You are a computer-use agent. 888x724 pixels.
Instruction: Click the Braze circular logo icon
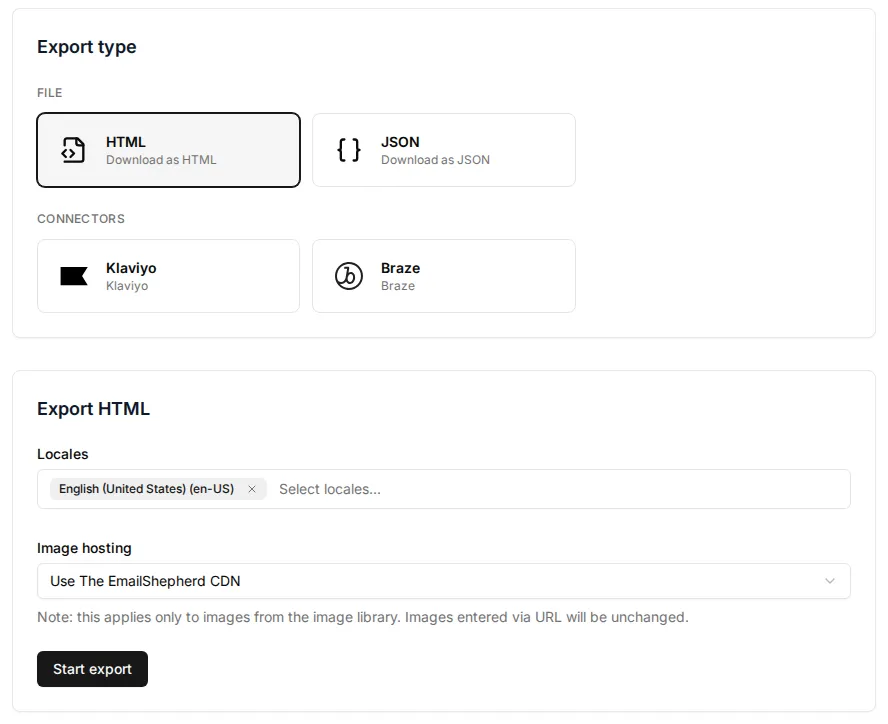(349, 276)
